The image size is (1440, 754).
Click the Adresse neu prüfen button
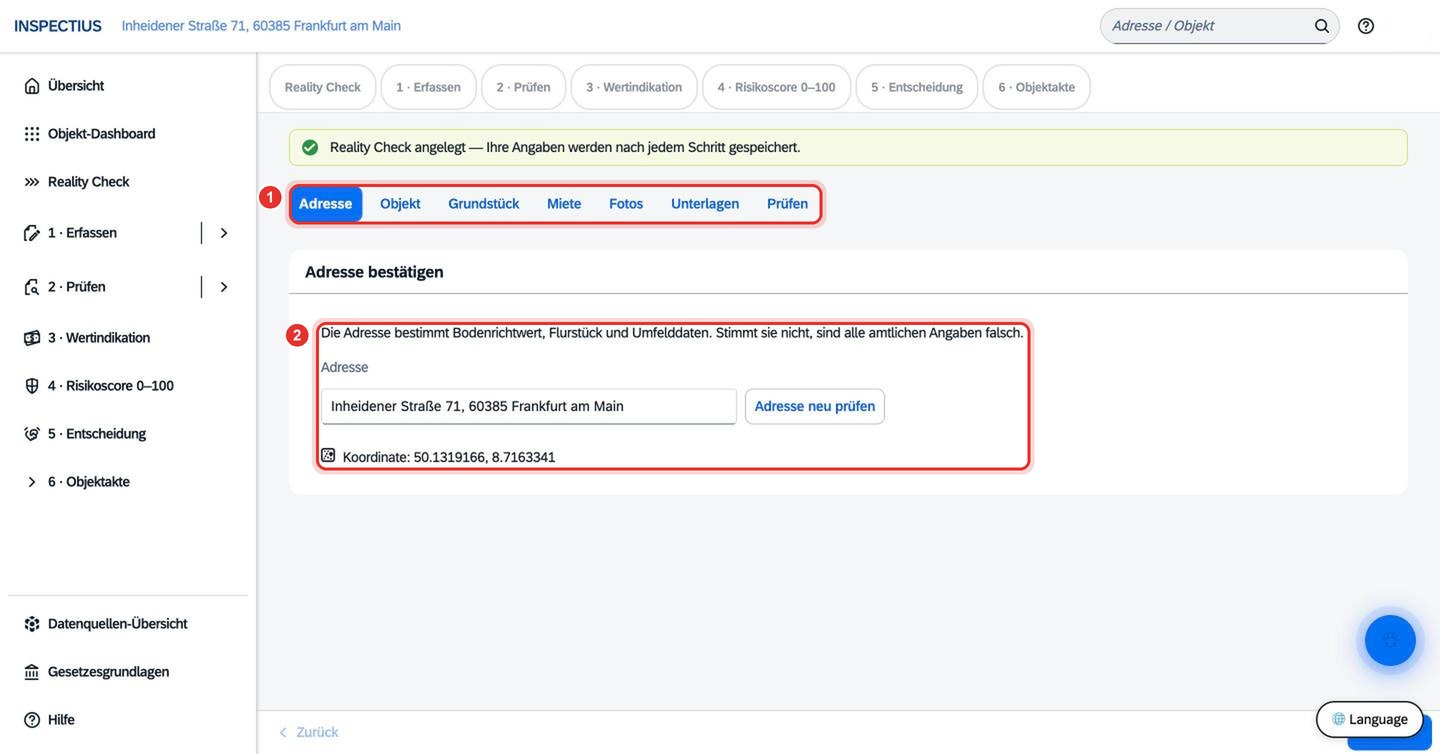coord(815,406)
